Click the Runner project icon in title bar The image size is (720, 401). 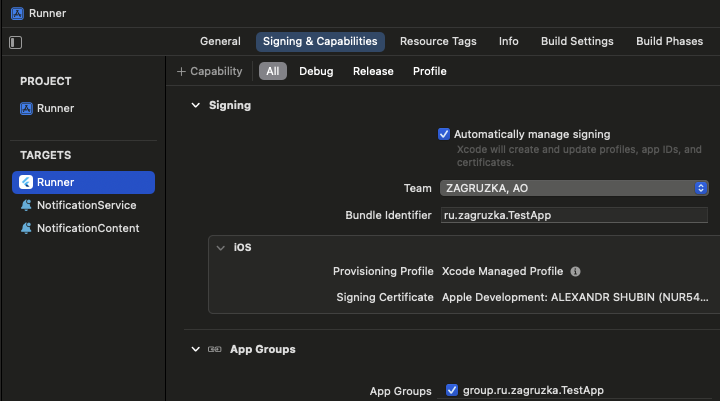click(x=17, y=13)
